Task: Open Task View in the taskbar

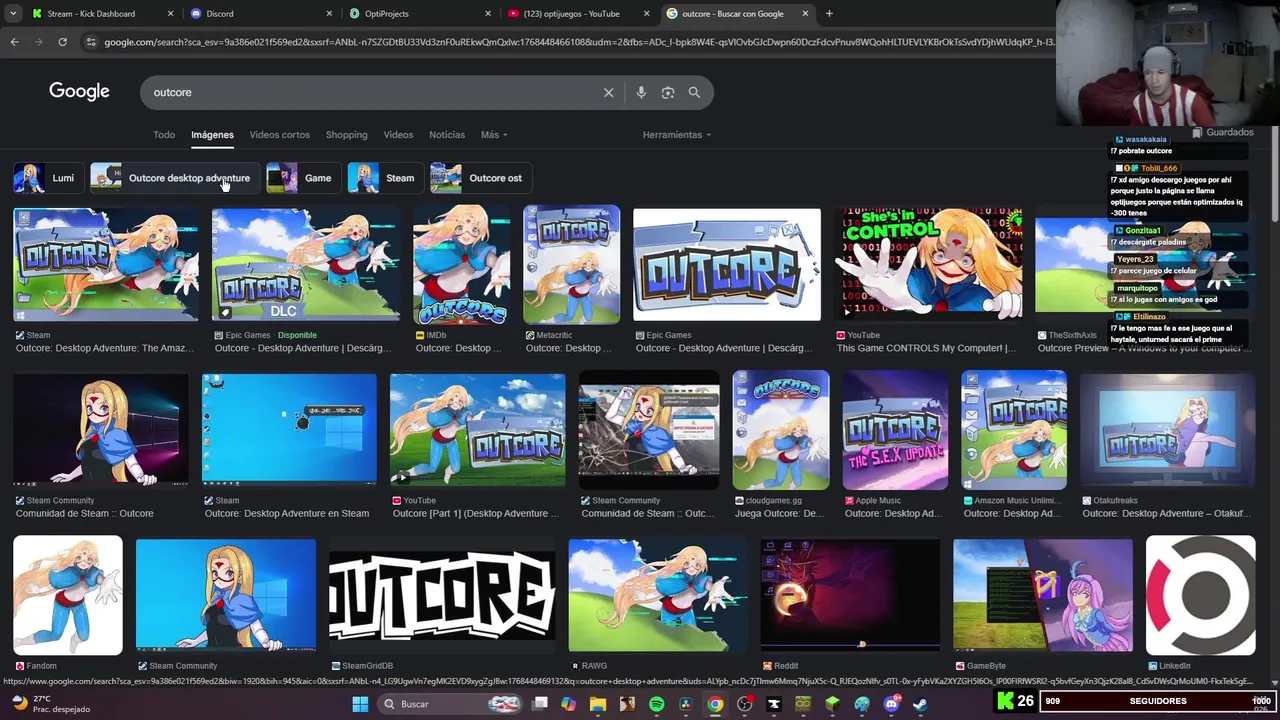Action: 540,704
